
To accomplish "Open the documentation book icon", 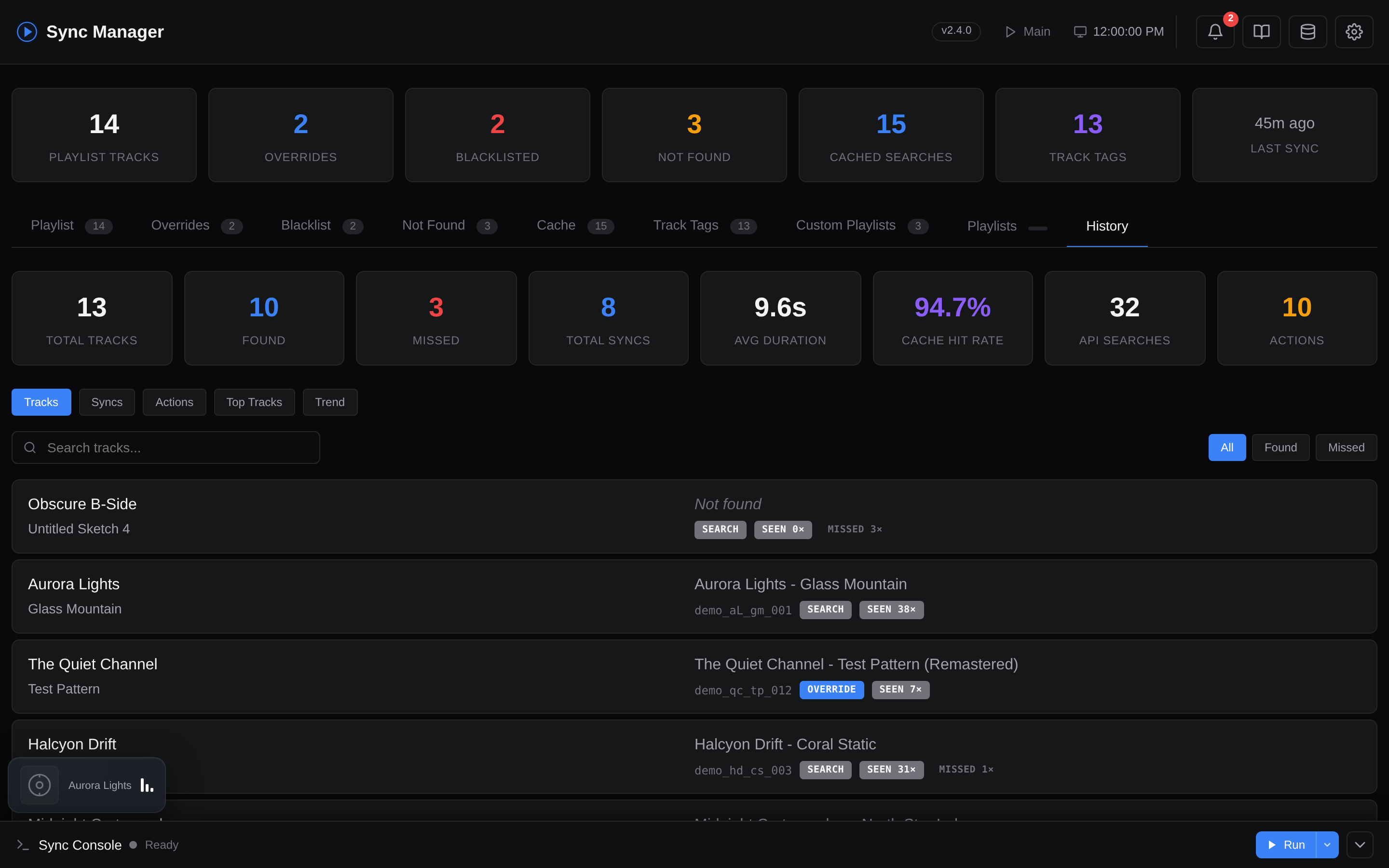I will 1261,31.
